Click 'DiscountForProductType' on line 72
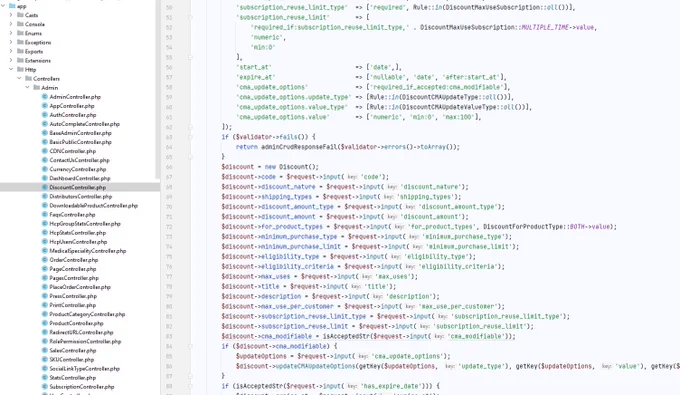Screen dimensions: 680x395 (523, 227)
